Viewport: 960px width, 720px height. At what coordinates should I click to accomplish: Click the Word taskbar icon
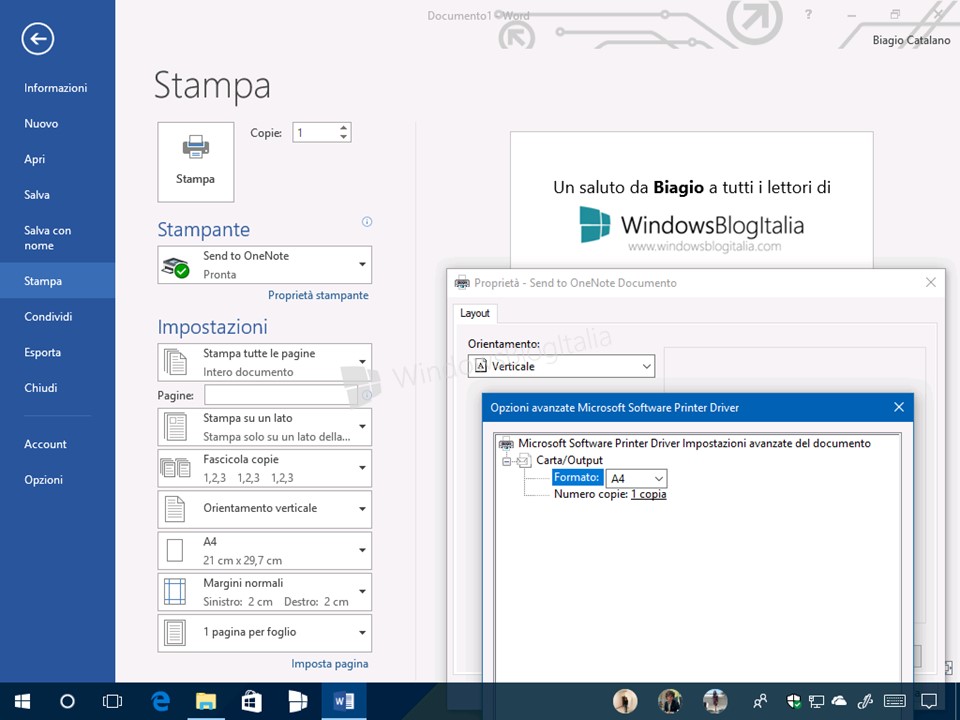(343, 701)
